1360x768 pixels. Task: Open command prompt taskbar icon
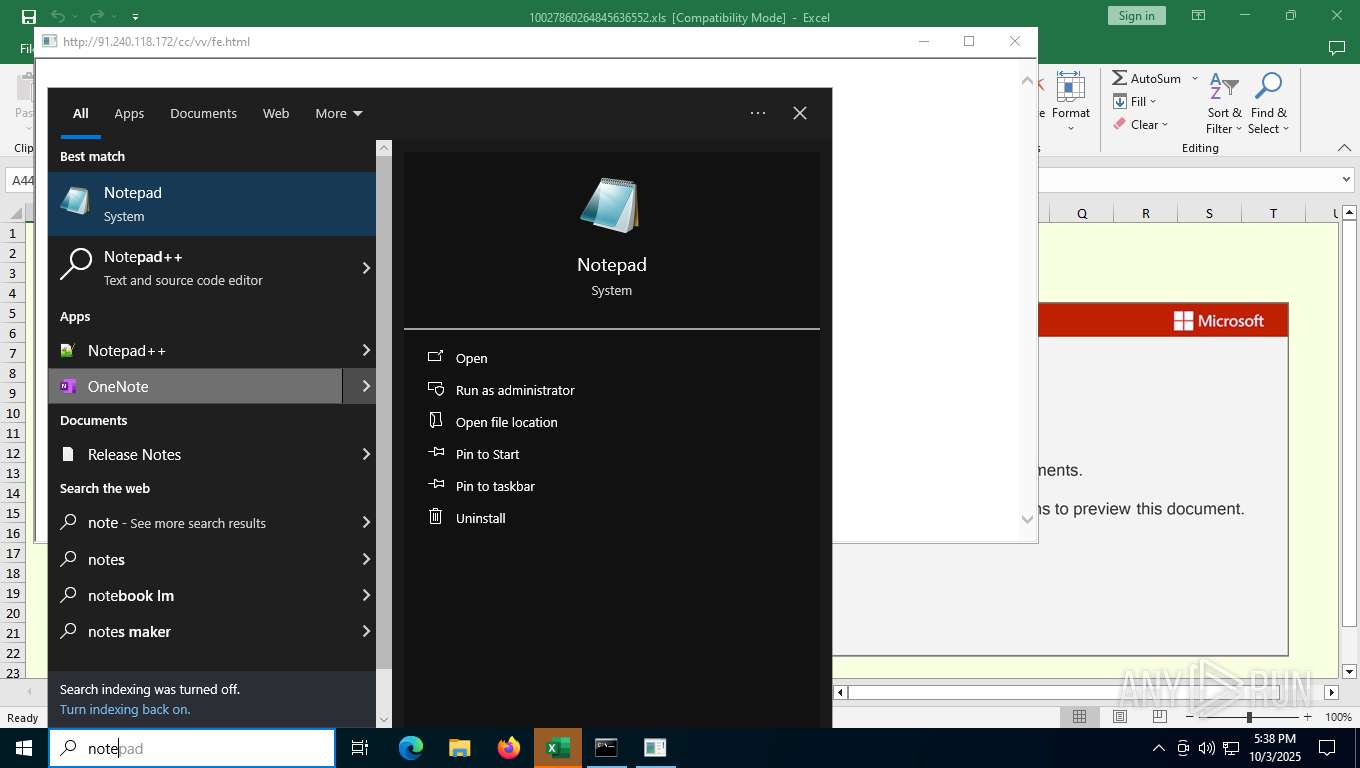click(x=606, y=748)
